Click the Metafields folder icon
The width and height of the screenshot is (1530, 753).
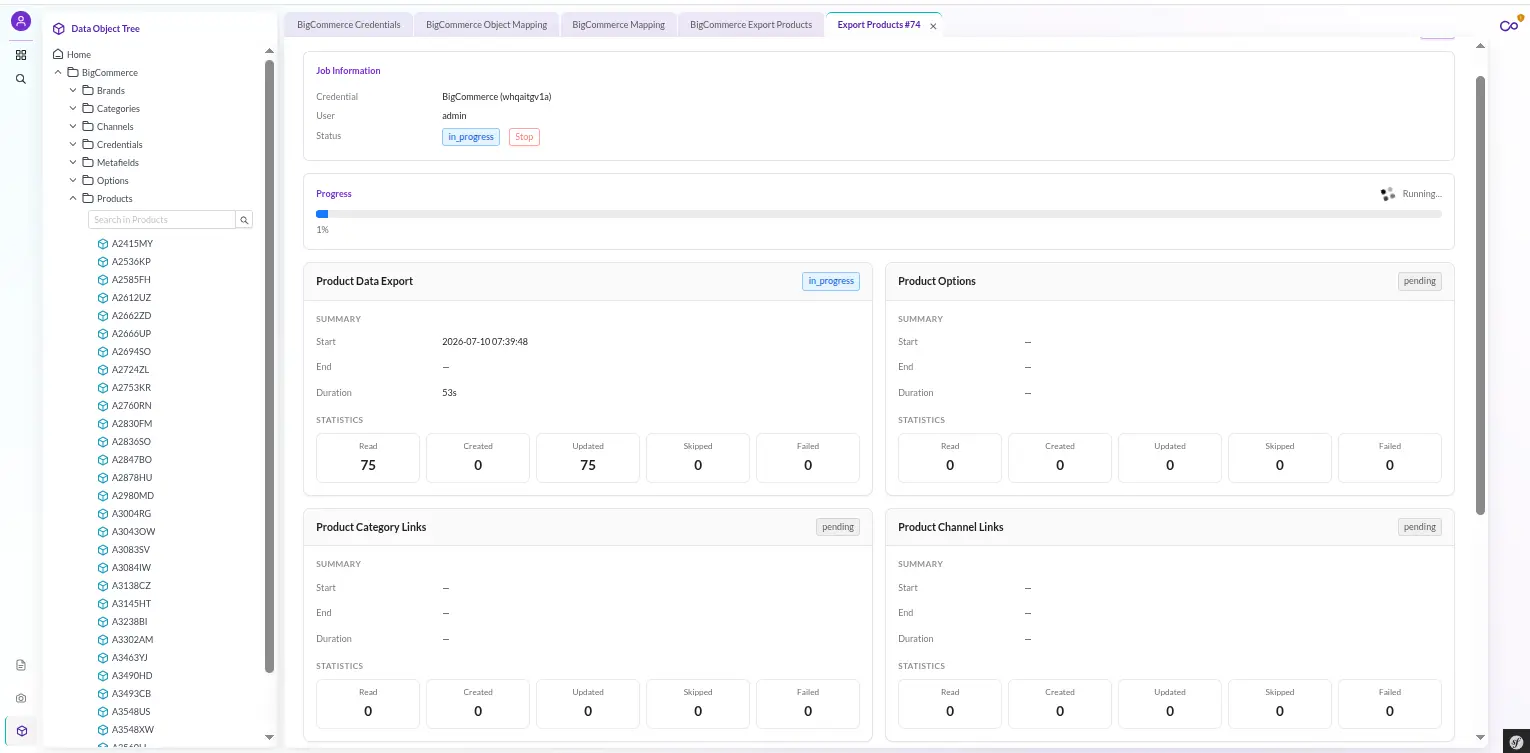coord(88,162)
